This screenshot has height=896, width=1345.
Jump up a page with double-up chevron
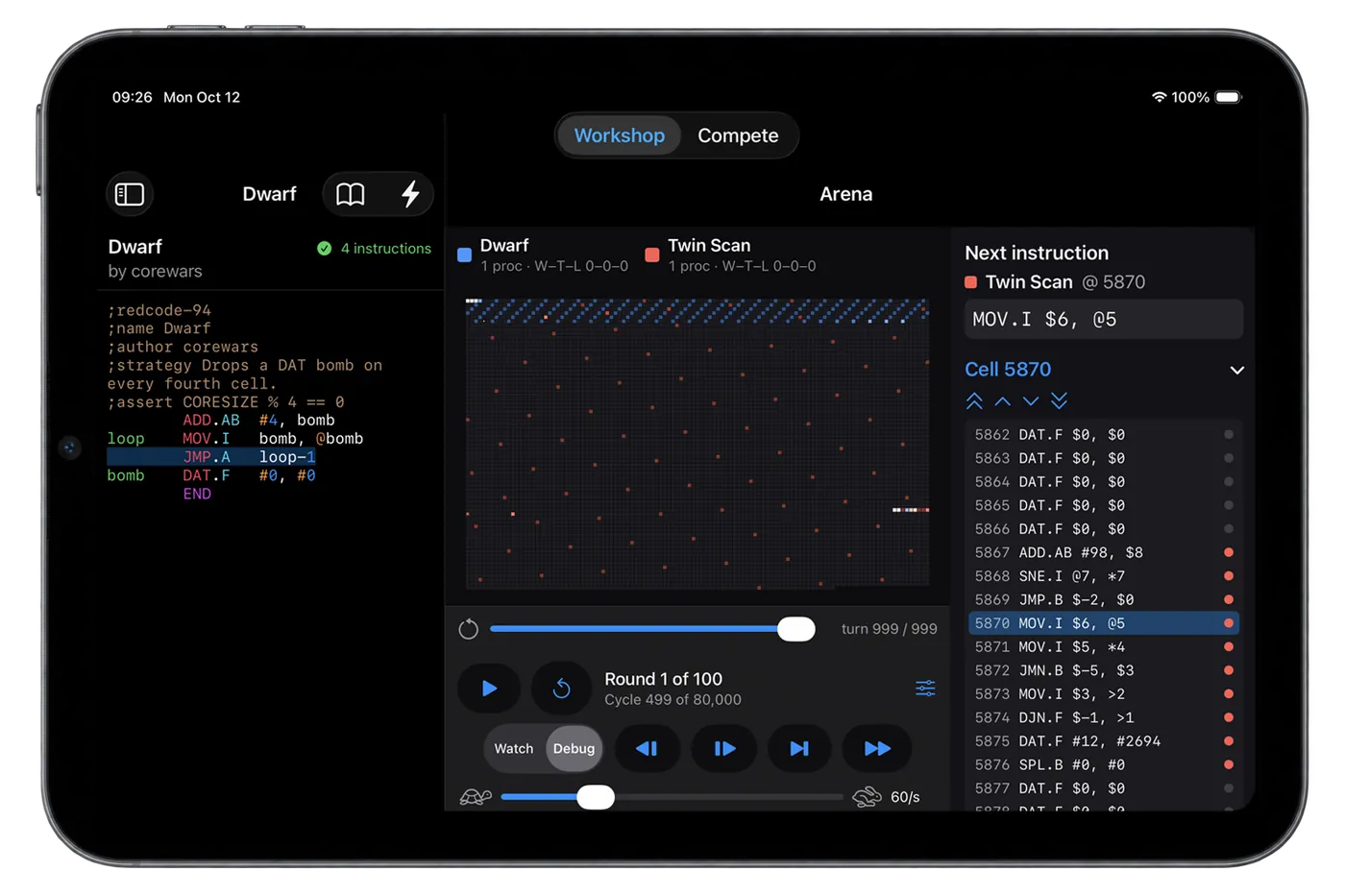click(974, 400)
